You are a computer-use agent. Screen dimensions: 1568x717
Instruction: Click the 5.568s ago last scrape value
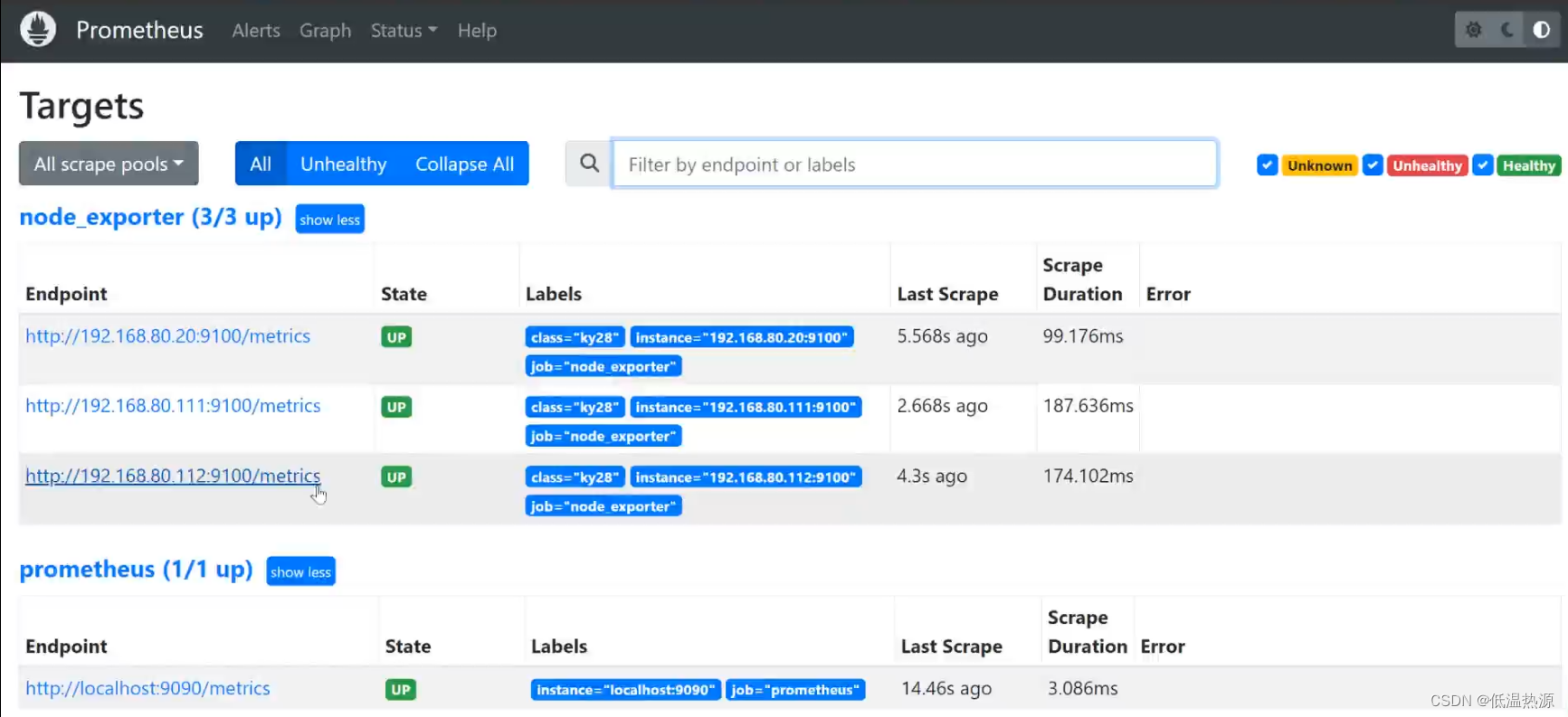point(942,336)
